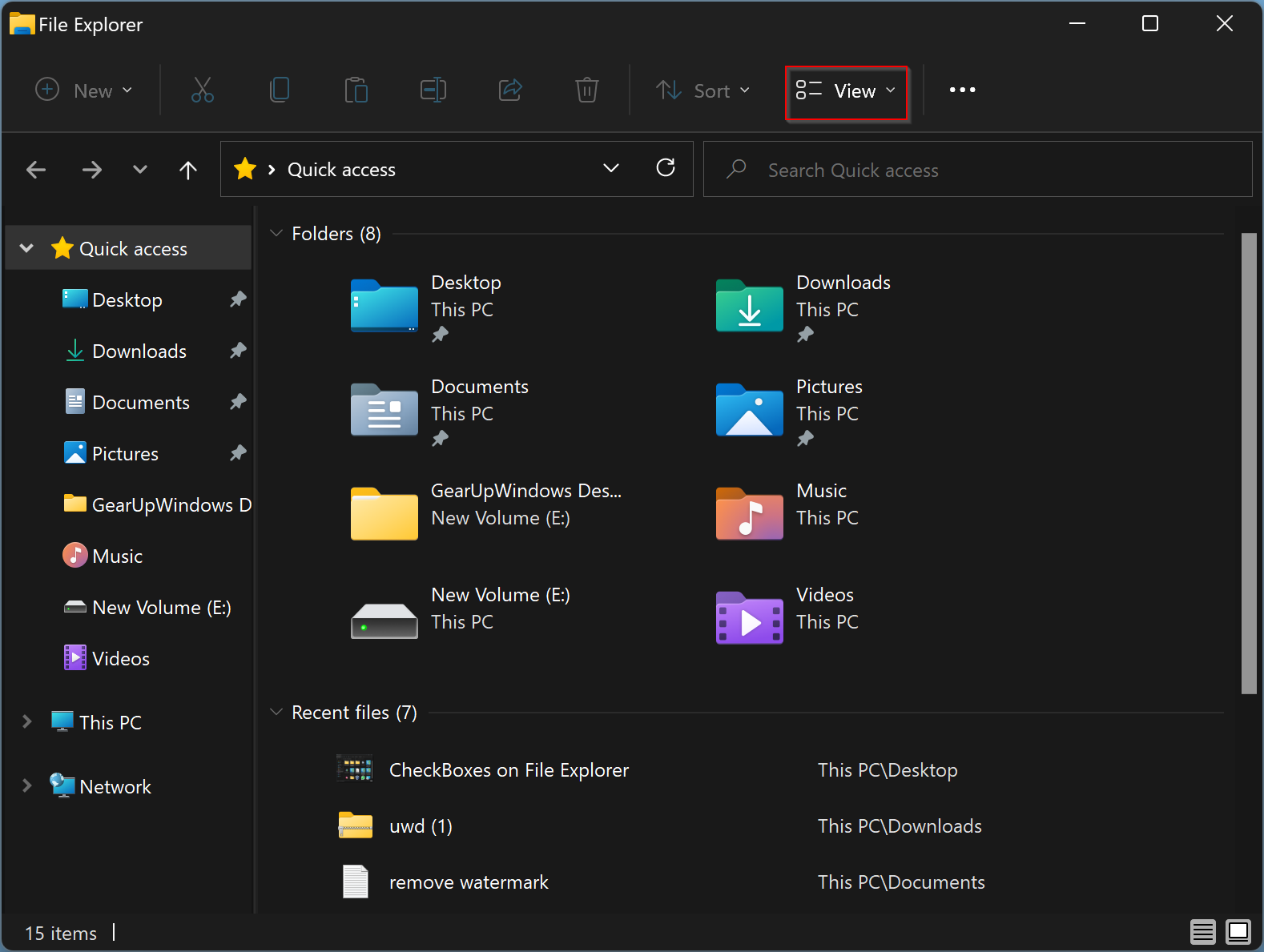Collapse the Recent files (7) group
The image size is (1264, 952).
coord(276,712)
